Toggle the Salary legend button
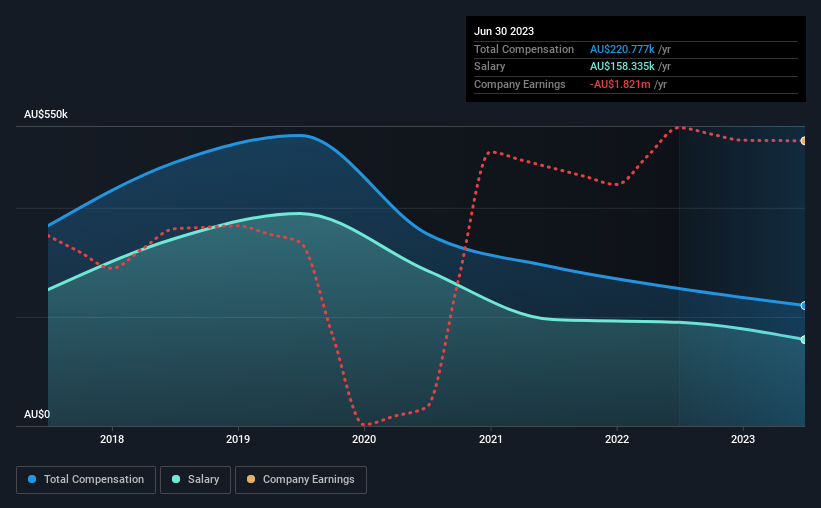The width and height of the screenshot is (821, 508). tap(195, 480)
